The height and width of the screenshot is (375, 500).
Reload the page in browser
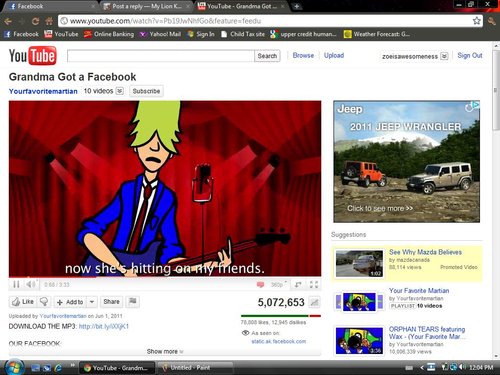(x=35, y=21)
